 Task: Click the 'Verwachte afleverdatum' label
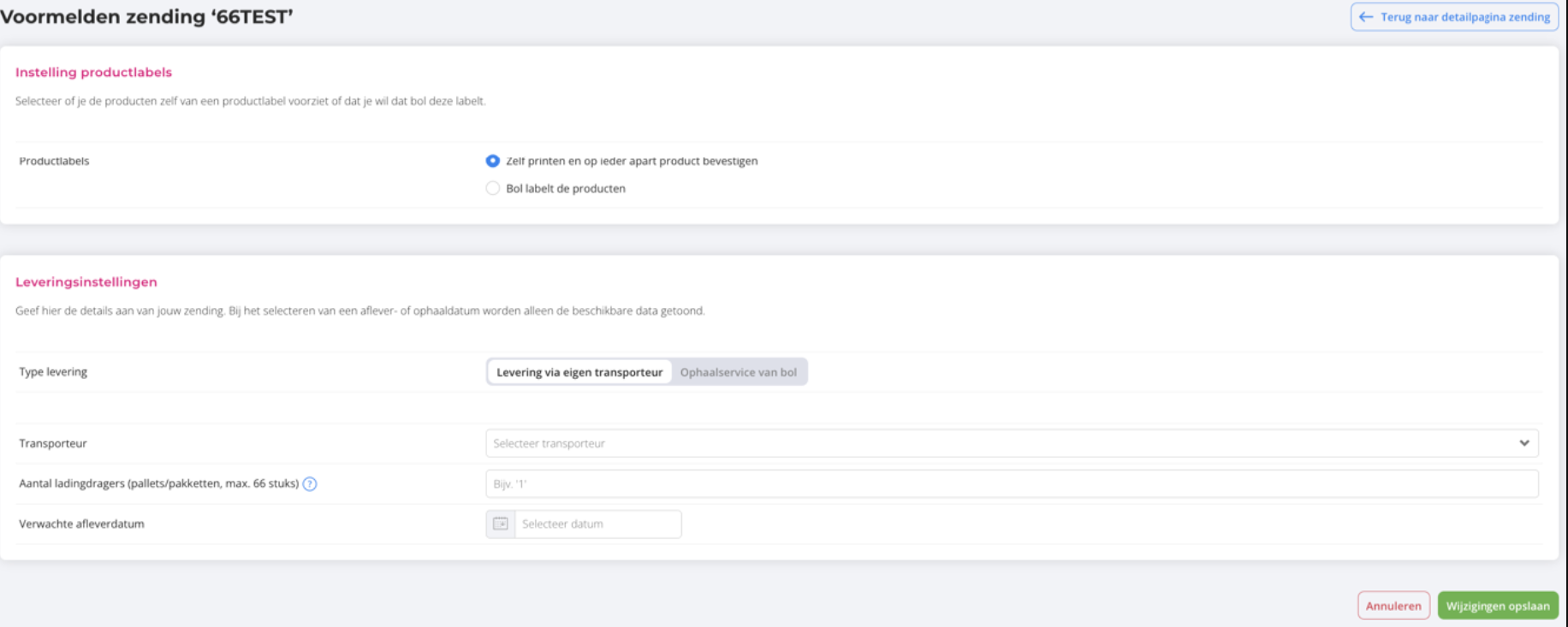(x=81, y=524)
